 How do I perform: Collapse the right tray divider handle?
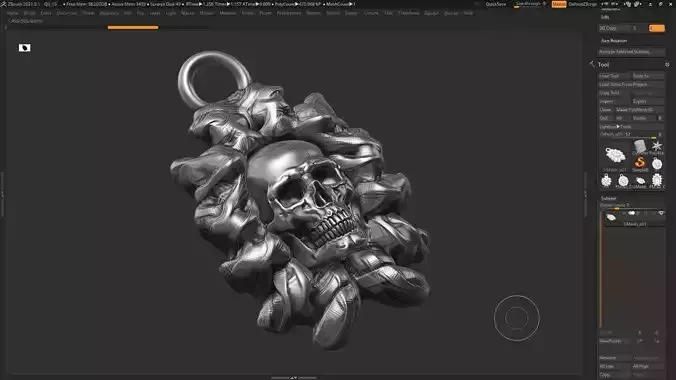(585, 195)
